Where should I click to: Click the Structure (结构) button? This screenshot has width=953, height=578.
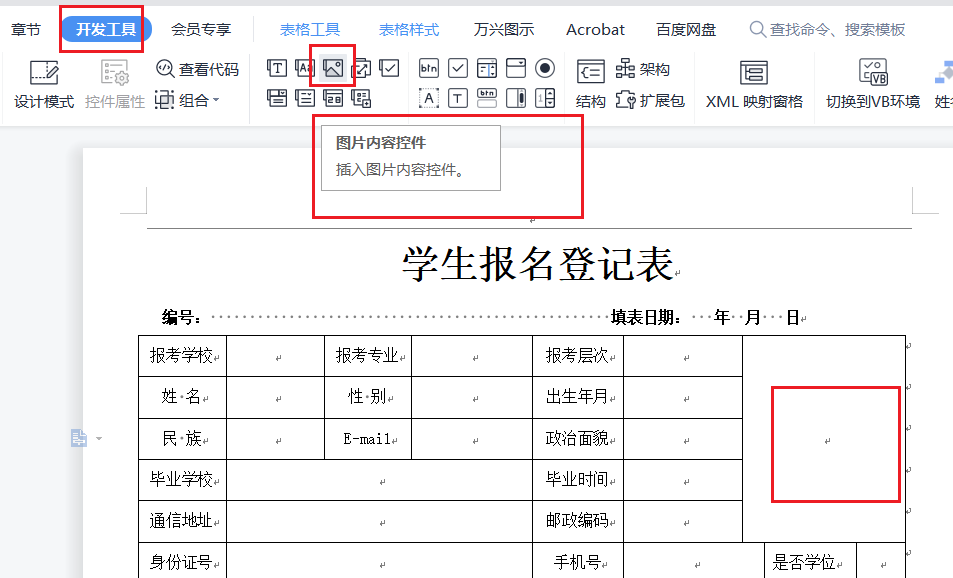591,84
